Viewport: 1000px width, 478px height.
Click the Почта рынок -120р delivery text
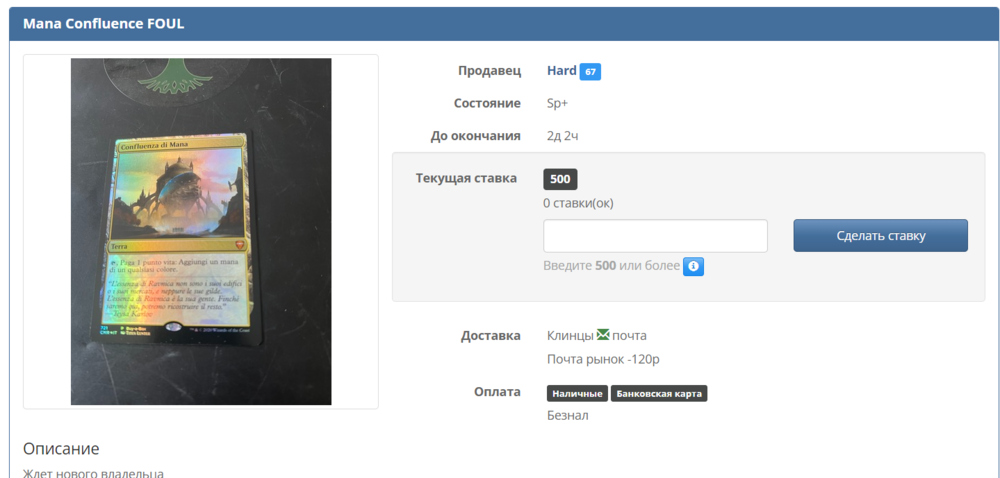[x=603, y=359]
